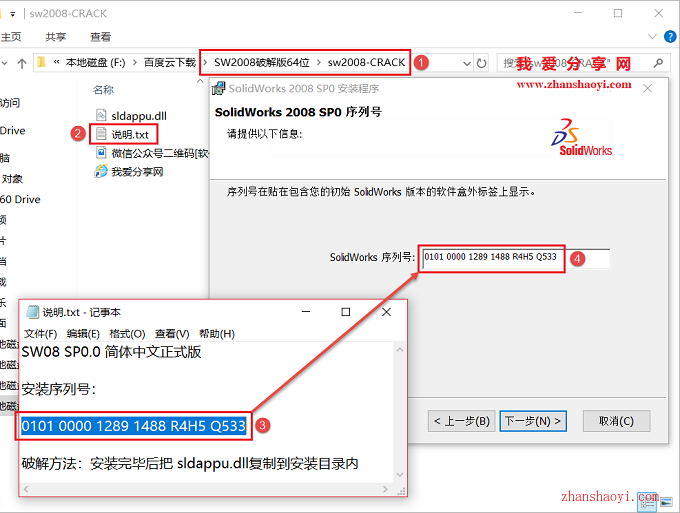The height and width of the screenshot is (513, 680).
Task: Select the 微信公众号二维码 image file icon
Action: [x=101, y=153]
